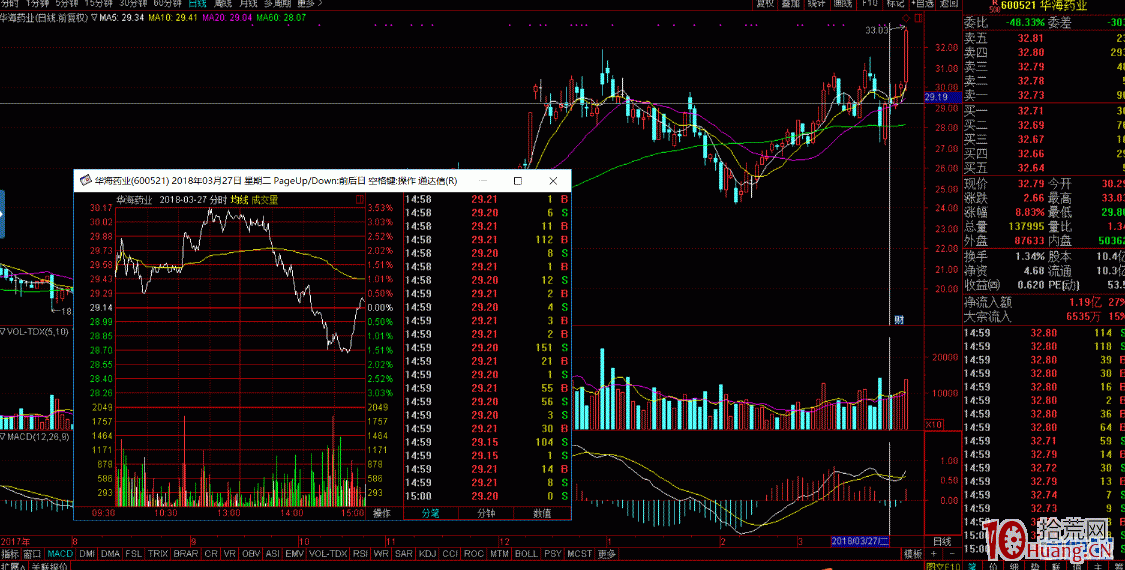This screenshot has height=570, width=1125.
Task: Click the 成交量 label in intraday chart
Action: [x=265, y=200]
